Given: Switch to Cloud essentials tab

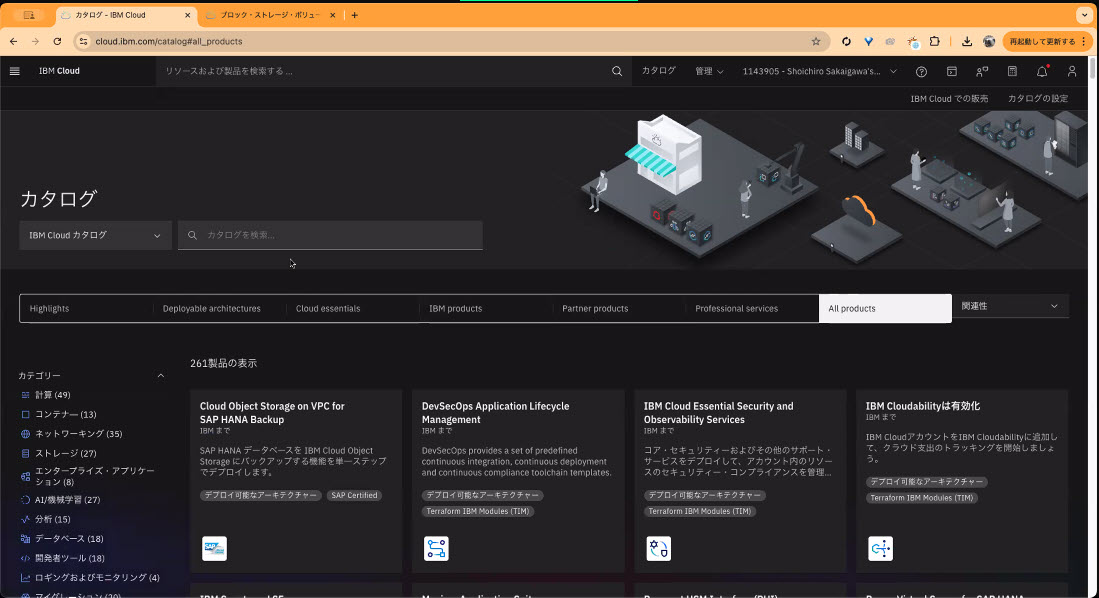Looking at the screenshot, I should pyautogui.click(x=353, y=308).
